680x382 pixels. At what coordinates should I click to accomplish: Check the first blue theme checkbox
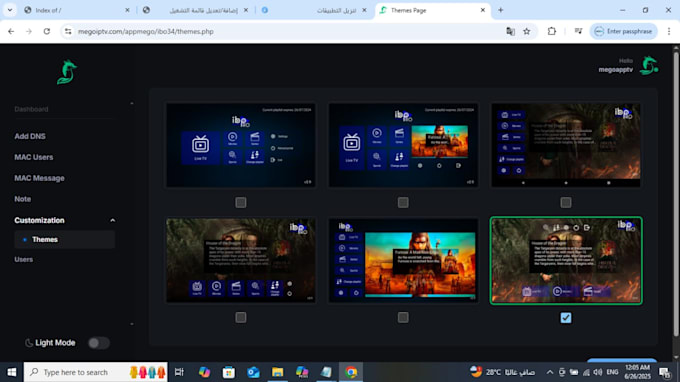241,202
